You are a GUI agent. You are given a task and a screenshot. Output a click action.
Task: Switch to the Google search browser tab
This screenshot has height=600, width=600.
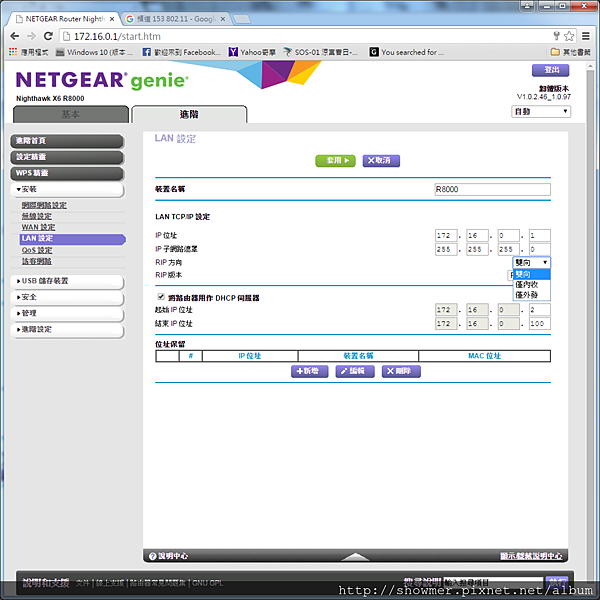pyautogui.click(x=176, y=19)
